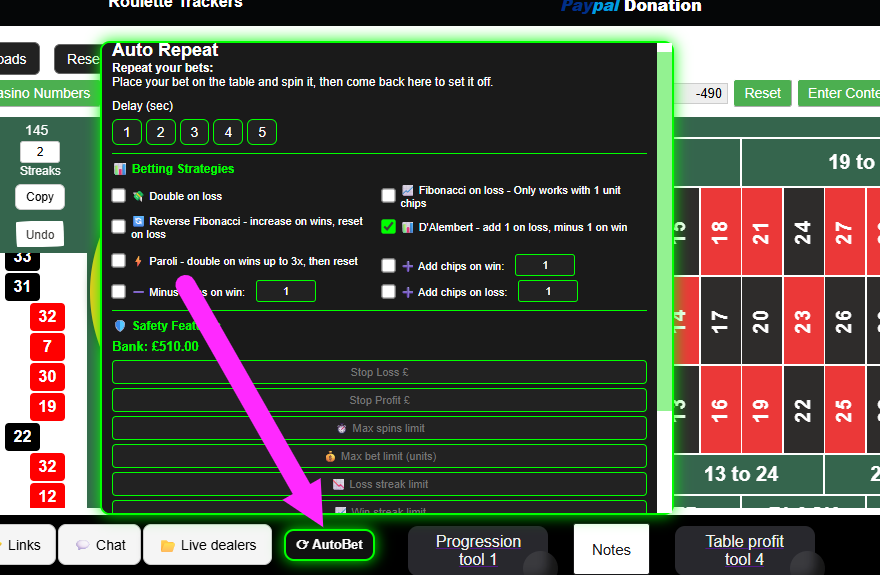
Task: Click the Max spins limit field
Action: pyautogui.click(x=379, y=428)
